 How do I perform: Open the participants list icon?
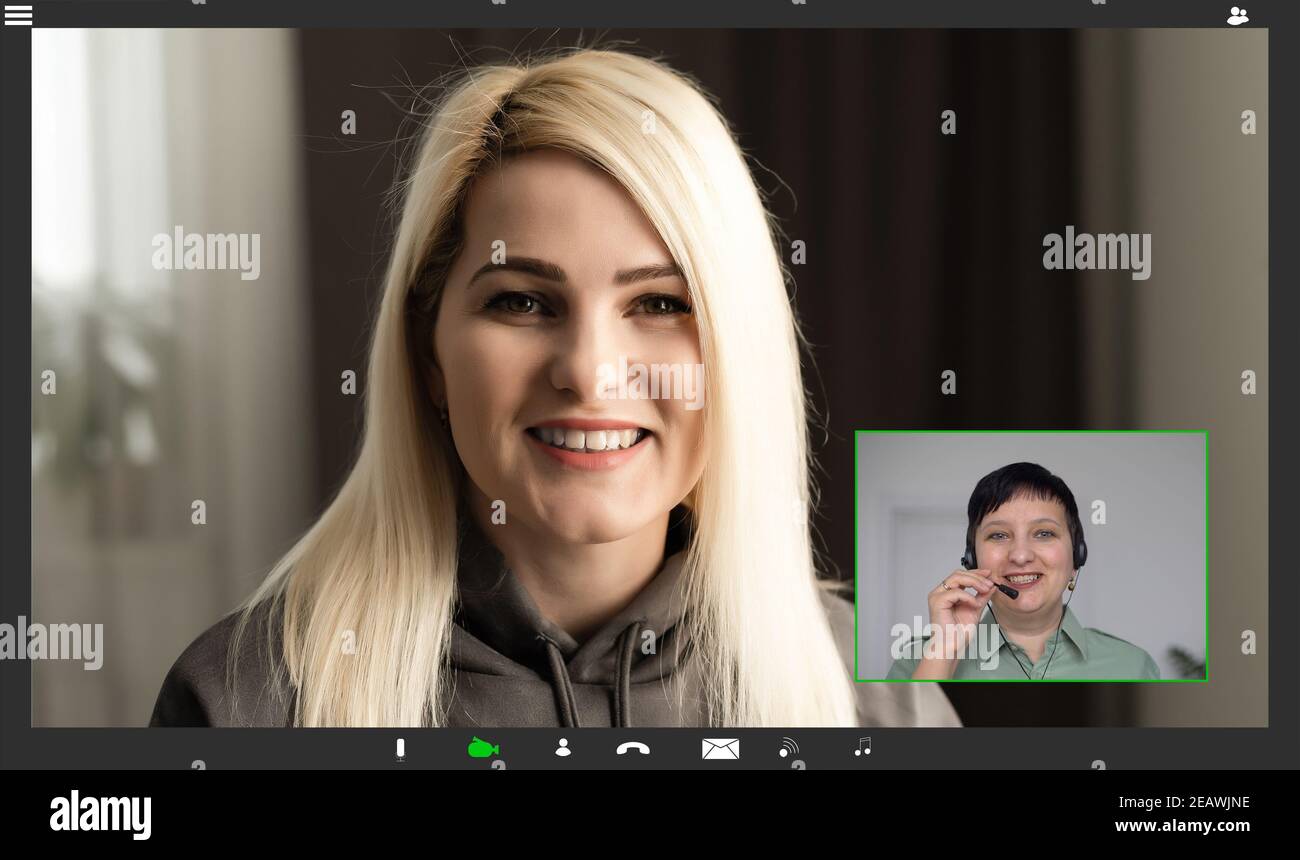(1237, 15)
